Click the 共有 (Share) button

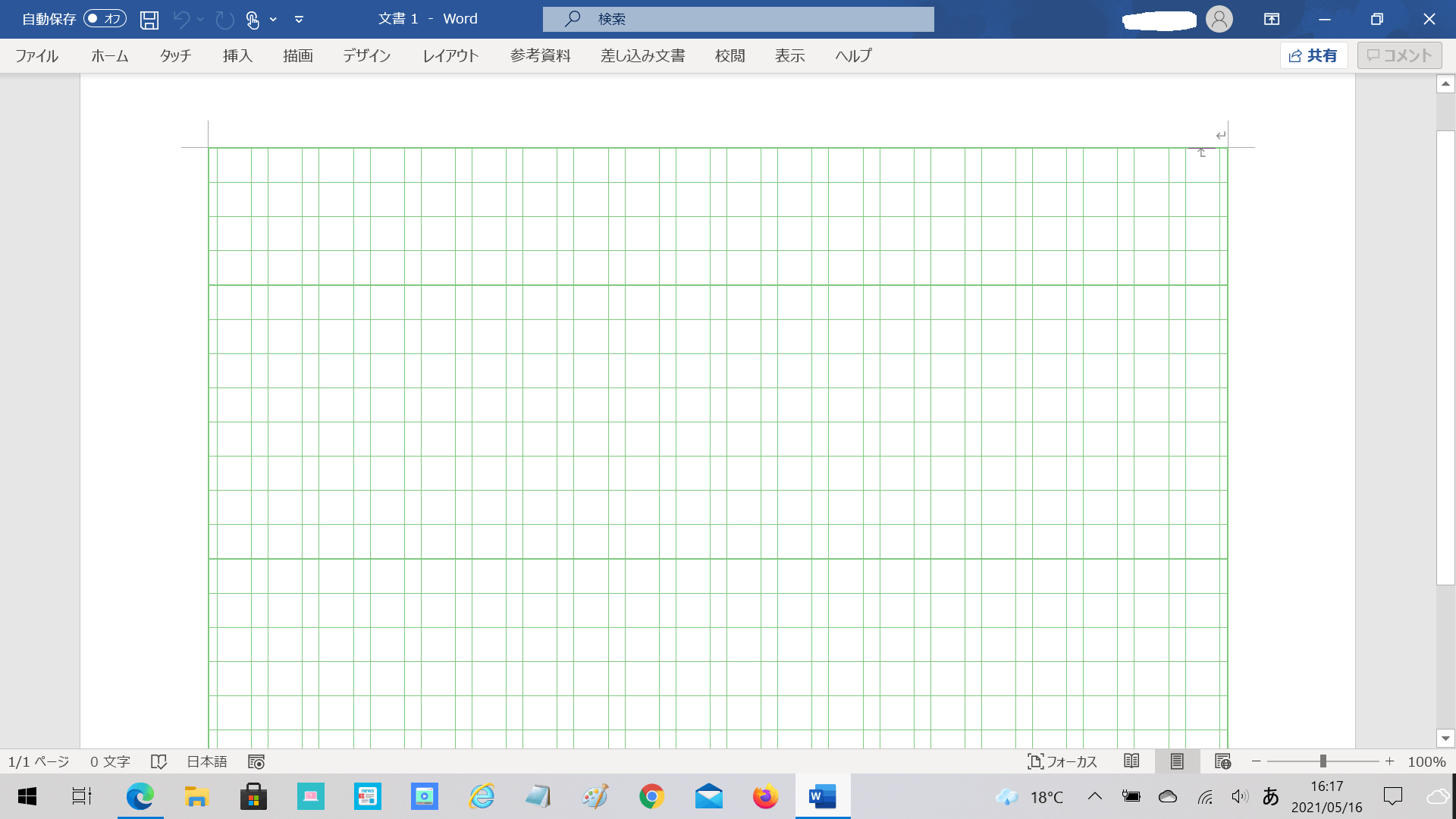pyautogui.click(x=1314, y=54)
